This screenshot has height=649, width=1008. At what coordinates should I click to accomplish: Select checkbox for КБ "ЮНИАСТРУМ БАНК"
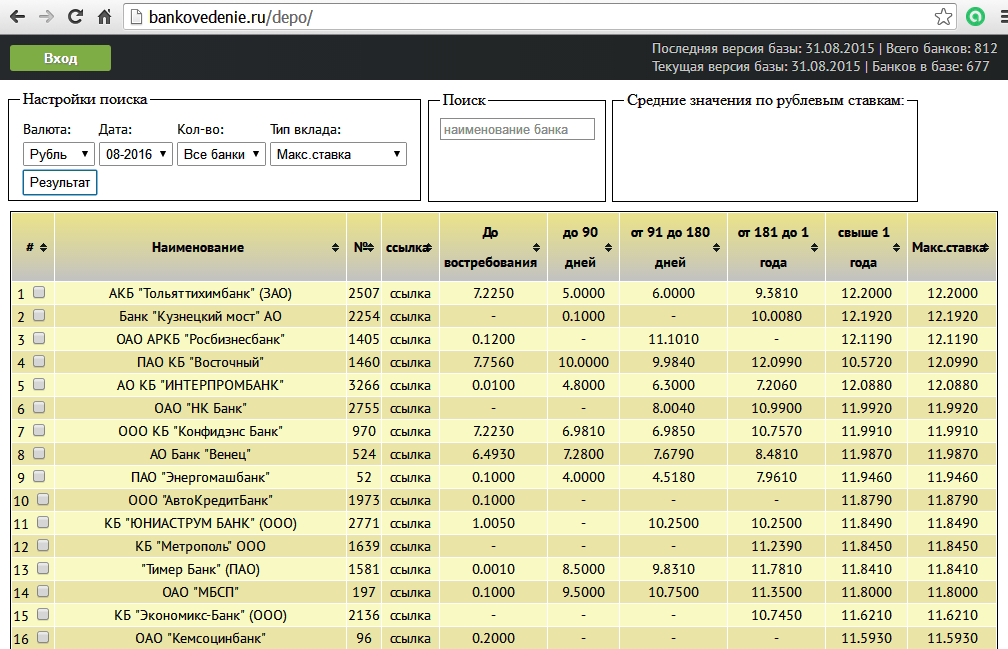[43, 522]
